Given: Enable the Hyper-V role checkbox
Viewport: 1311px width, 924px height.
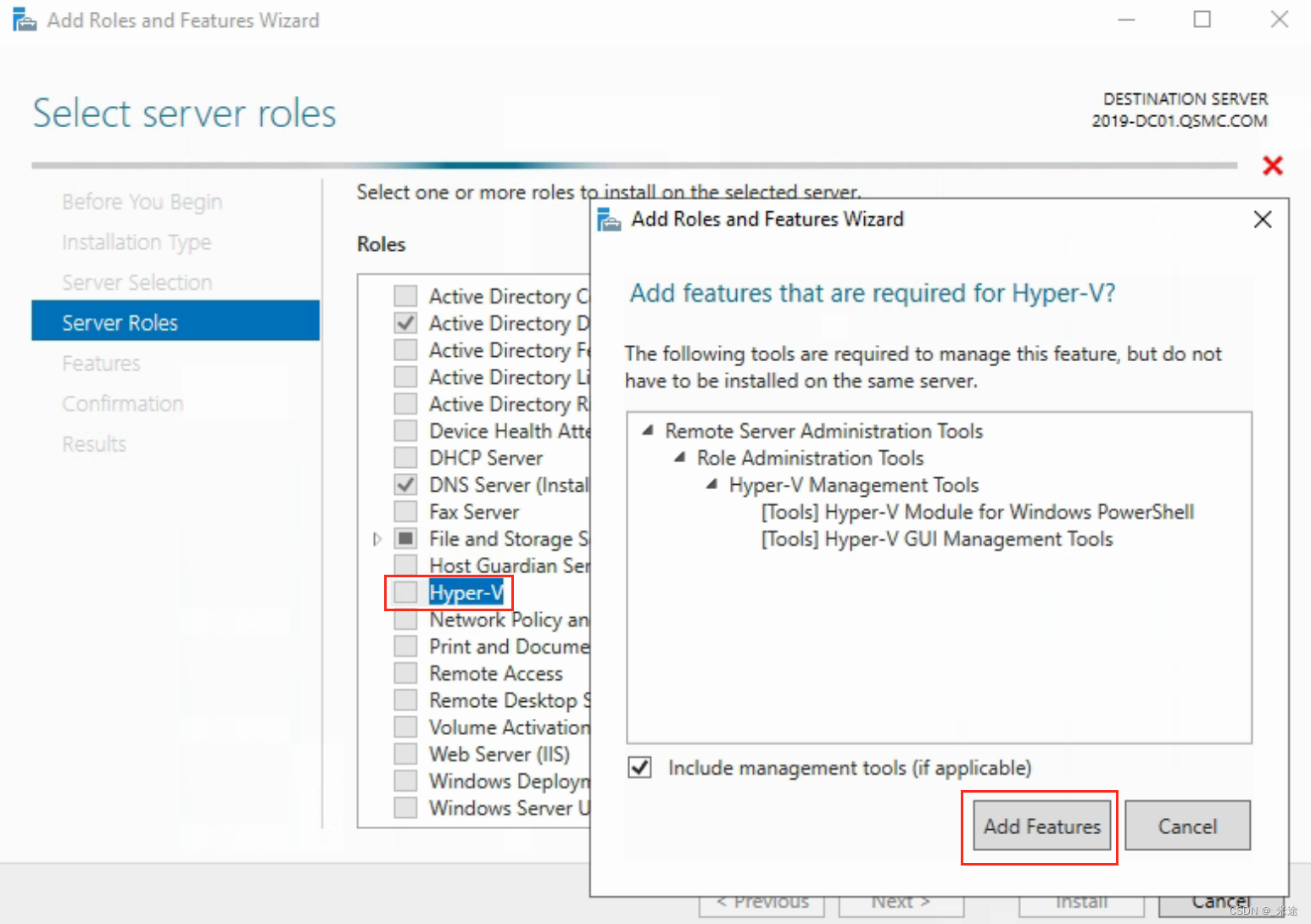Looking at the screenshot, I should click(404, 593).
